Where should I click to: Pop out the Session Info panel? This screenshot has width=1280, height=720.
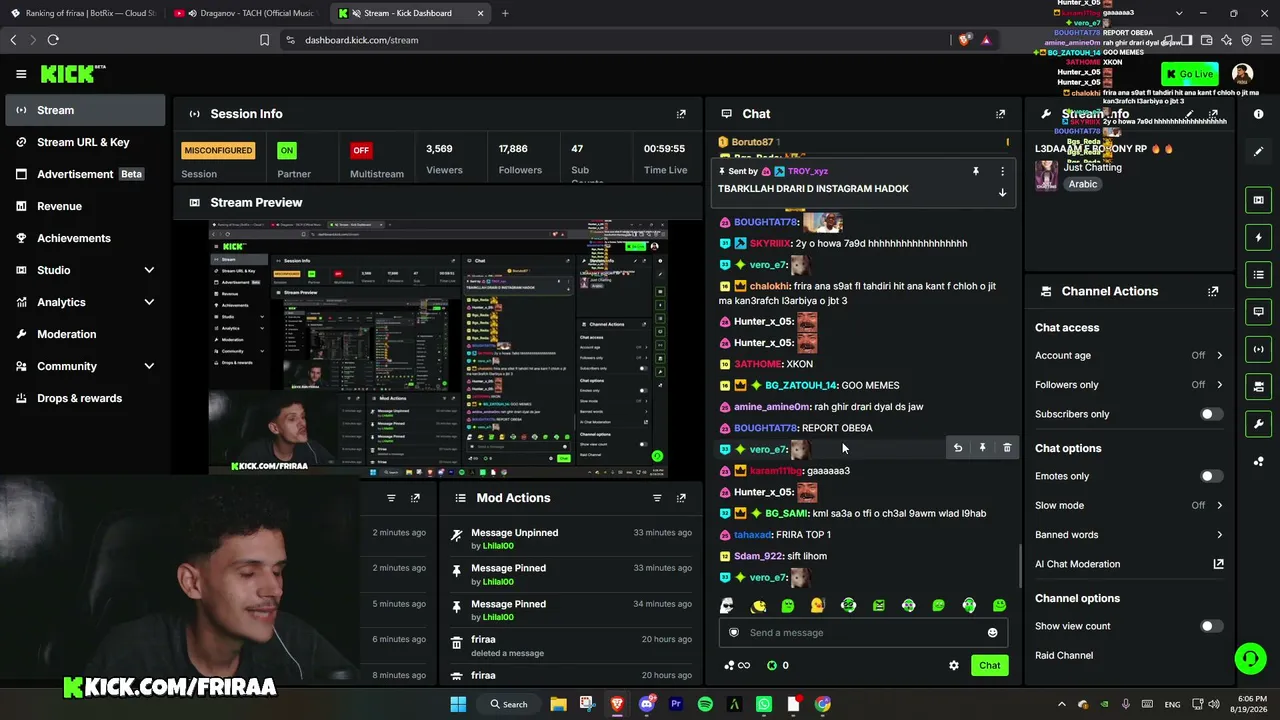click(x=681, y=114)
